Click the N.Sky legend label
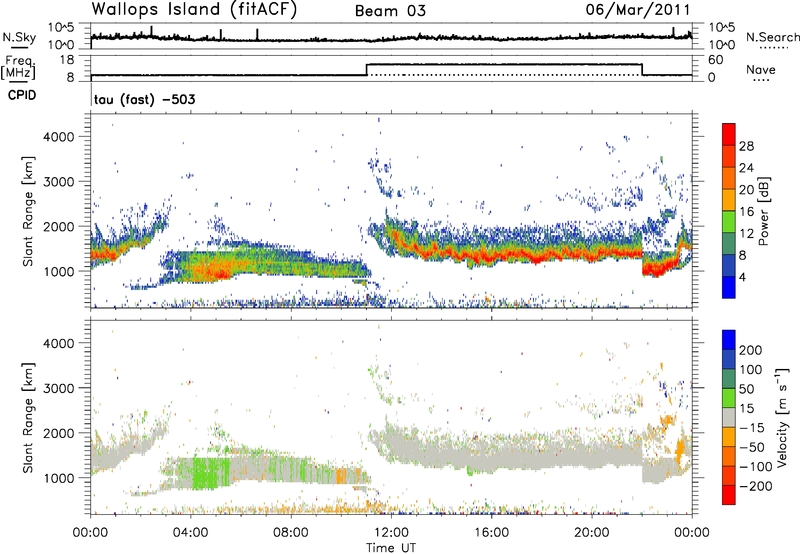This screenshot has height=554, width=800. [19, 38]
